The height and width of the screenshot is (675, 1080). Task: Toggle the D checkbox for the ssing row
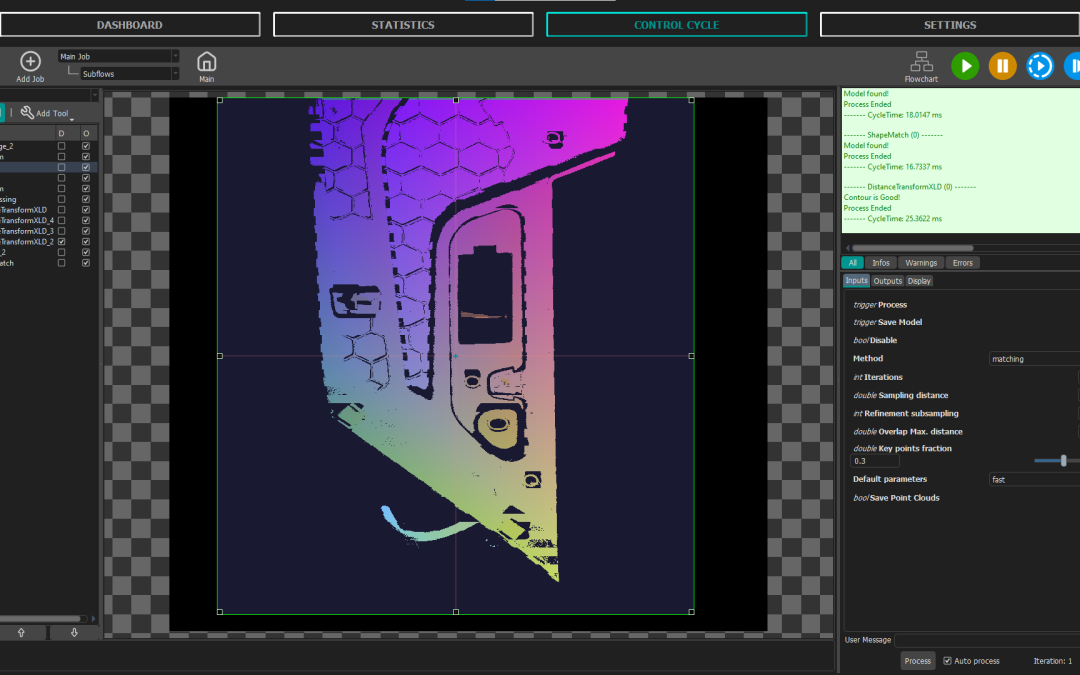coord(61,199)
